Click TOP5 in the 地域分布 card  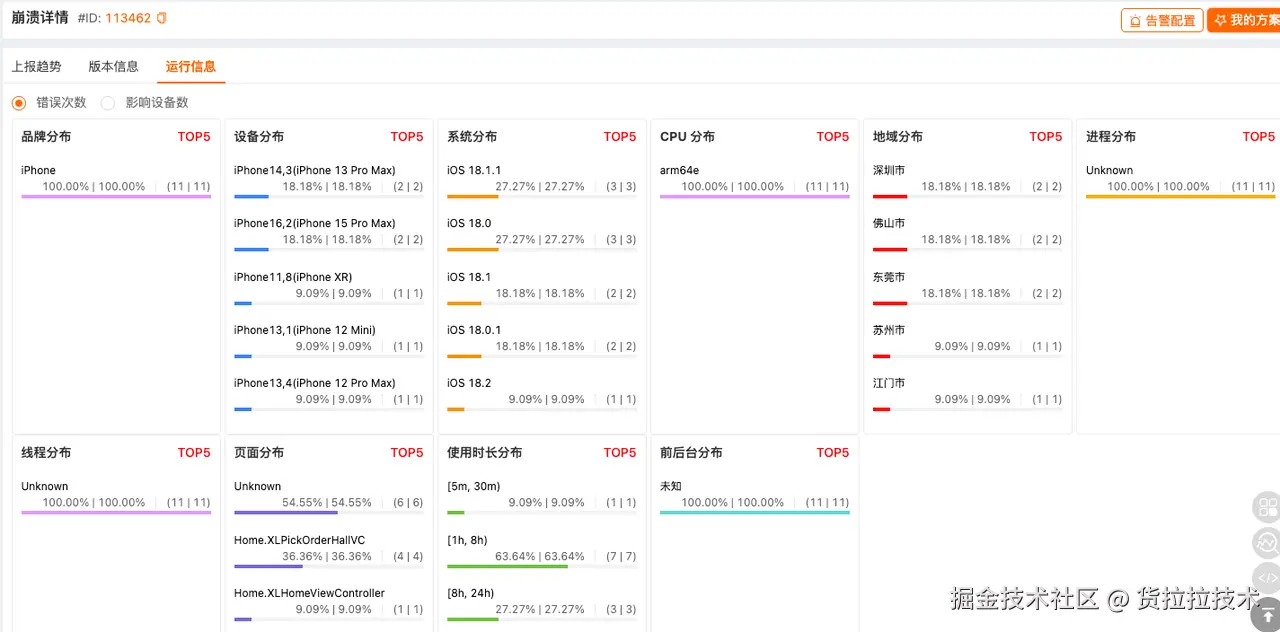click(x=1046, y=137)
